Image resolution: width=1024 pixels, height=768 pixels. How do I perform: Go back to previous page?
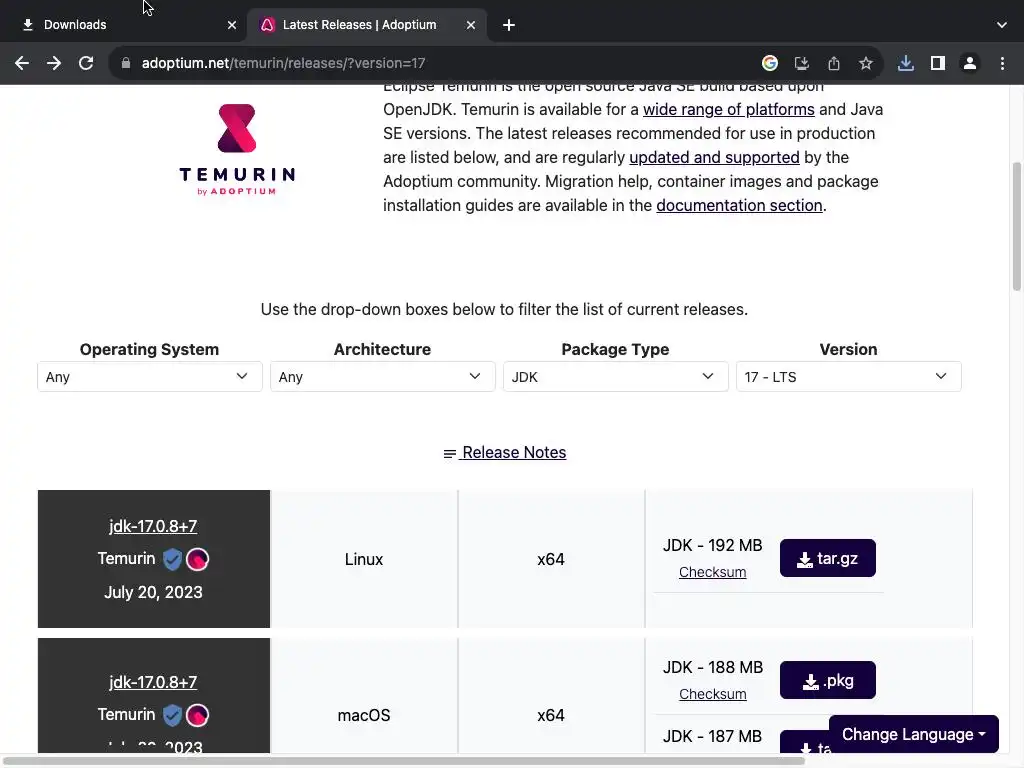pyautogui.click(x=22, y=63)
